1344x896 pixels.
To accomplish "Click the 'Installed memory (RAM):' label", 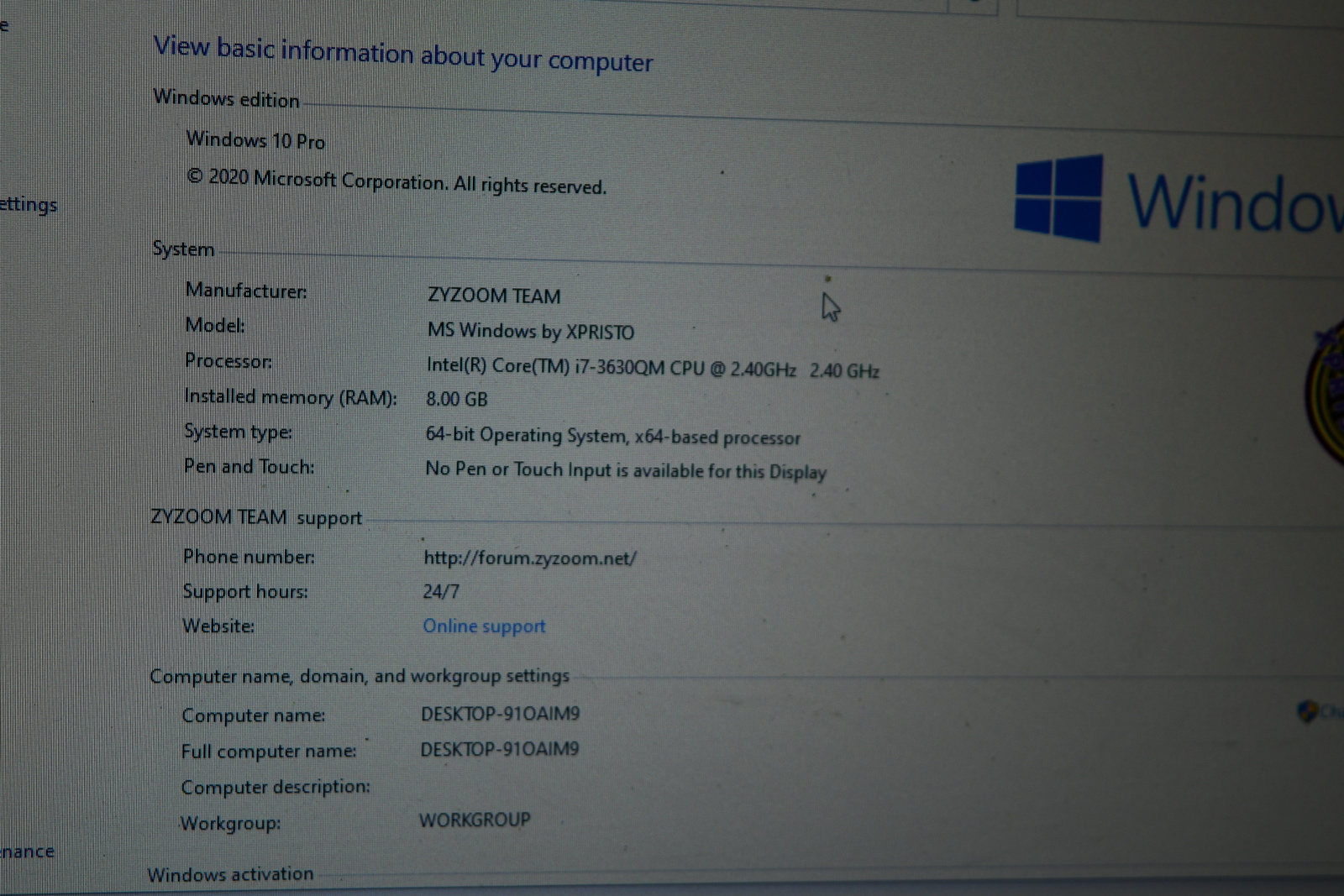I will (291, 397).
